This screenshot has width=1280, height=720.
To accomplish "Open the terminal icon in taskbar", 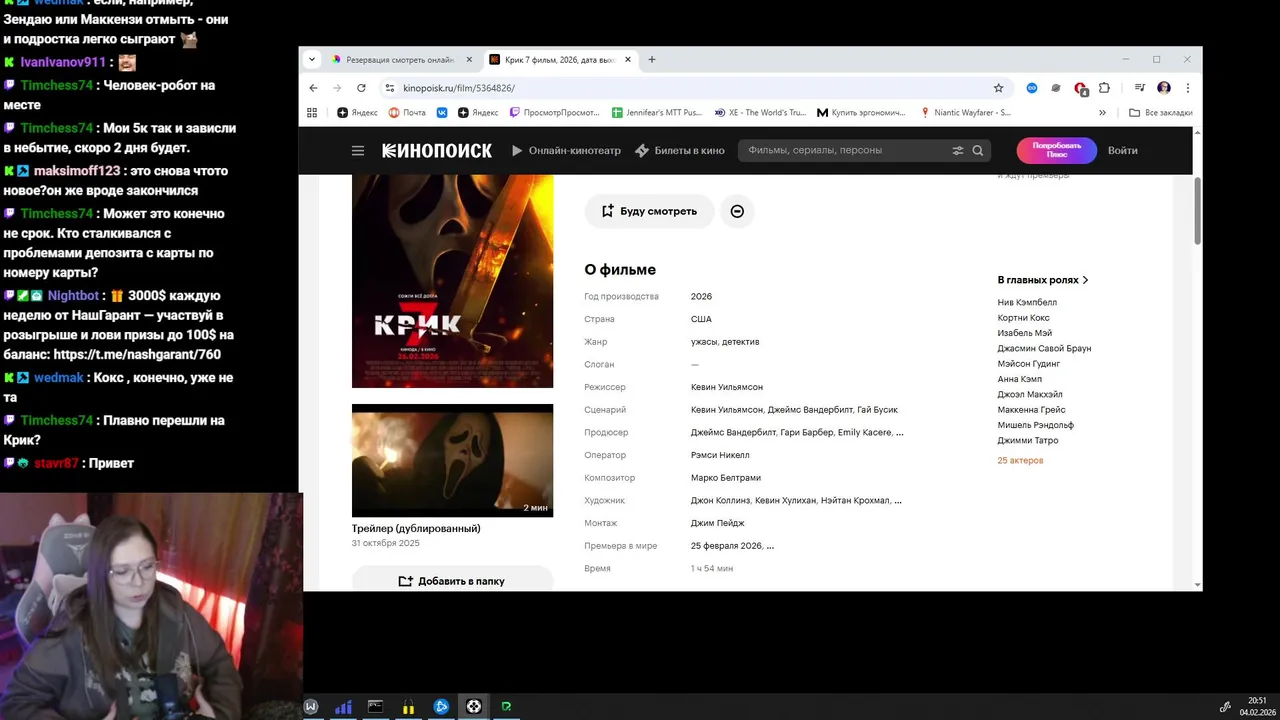I will click(x=375, y=706).
